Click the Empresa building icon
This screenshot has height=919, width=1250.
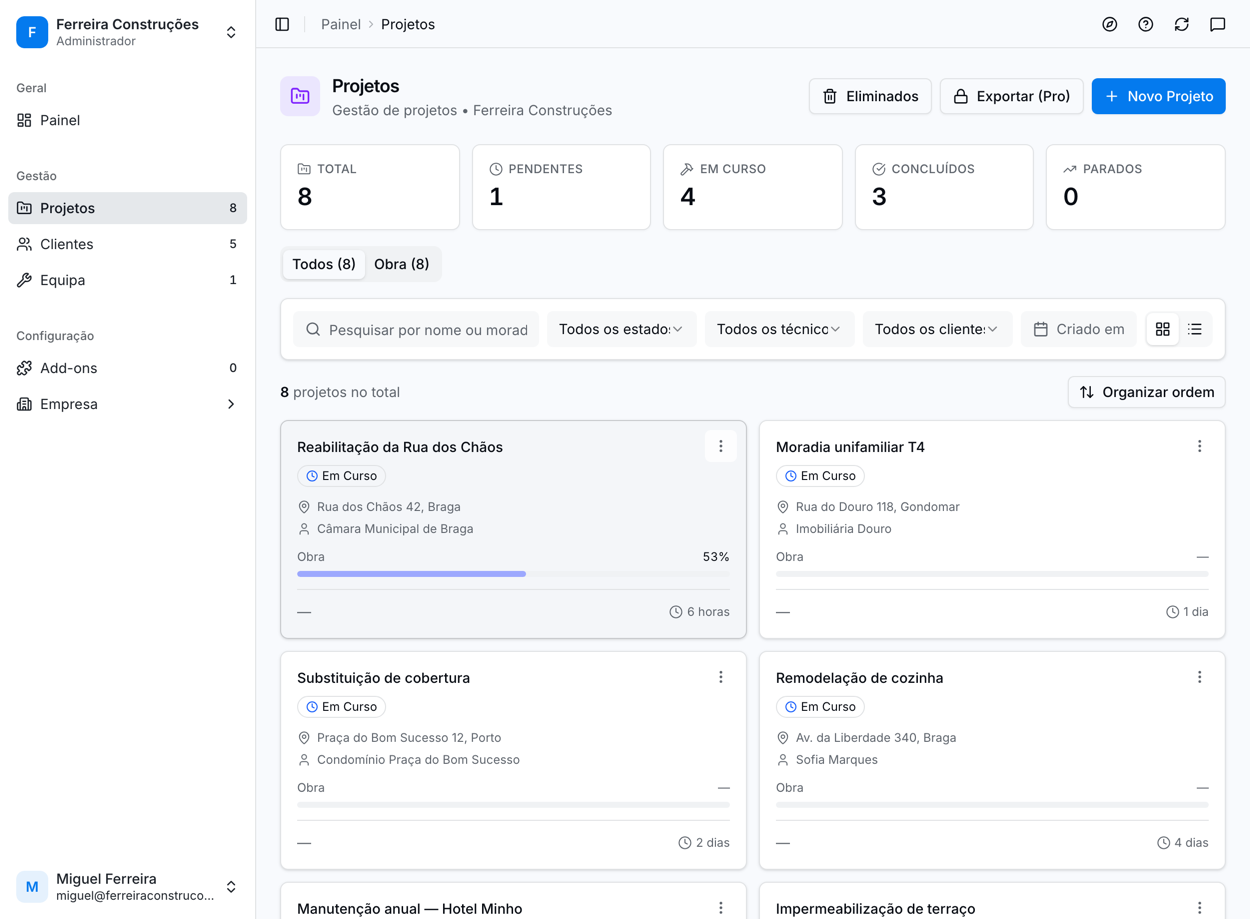[x=24, y=404]
